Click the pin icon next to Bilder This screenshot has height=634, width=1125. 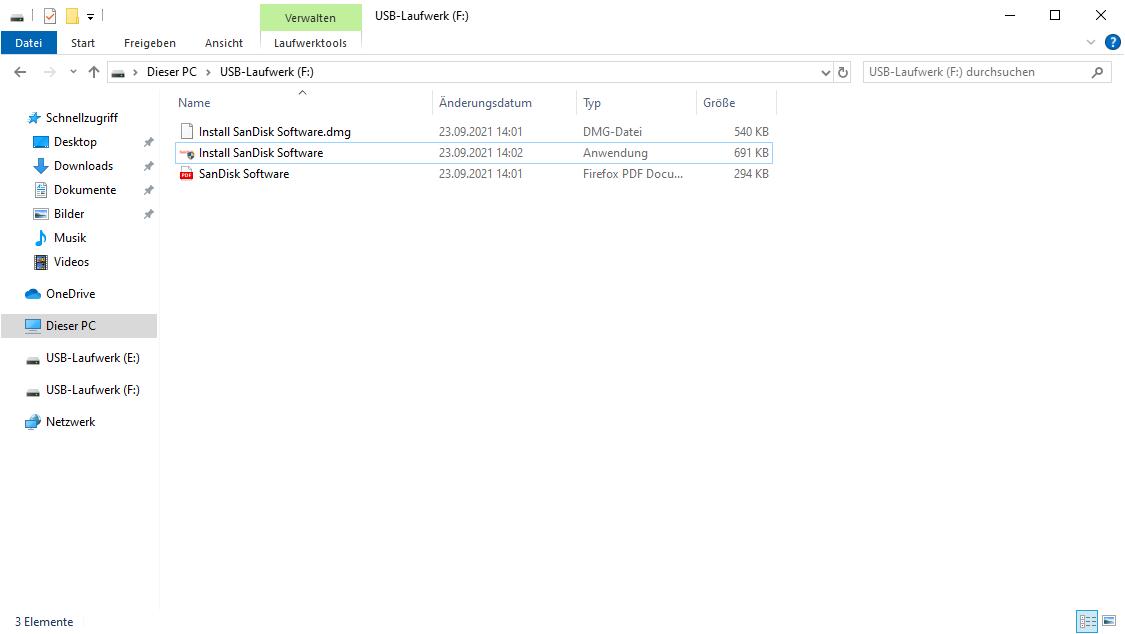coord(149,214)
